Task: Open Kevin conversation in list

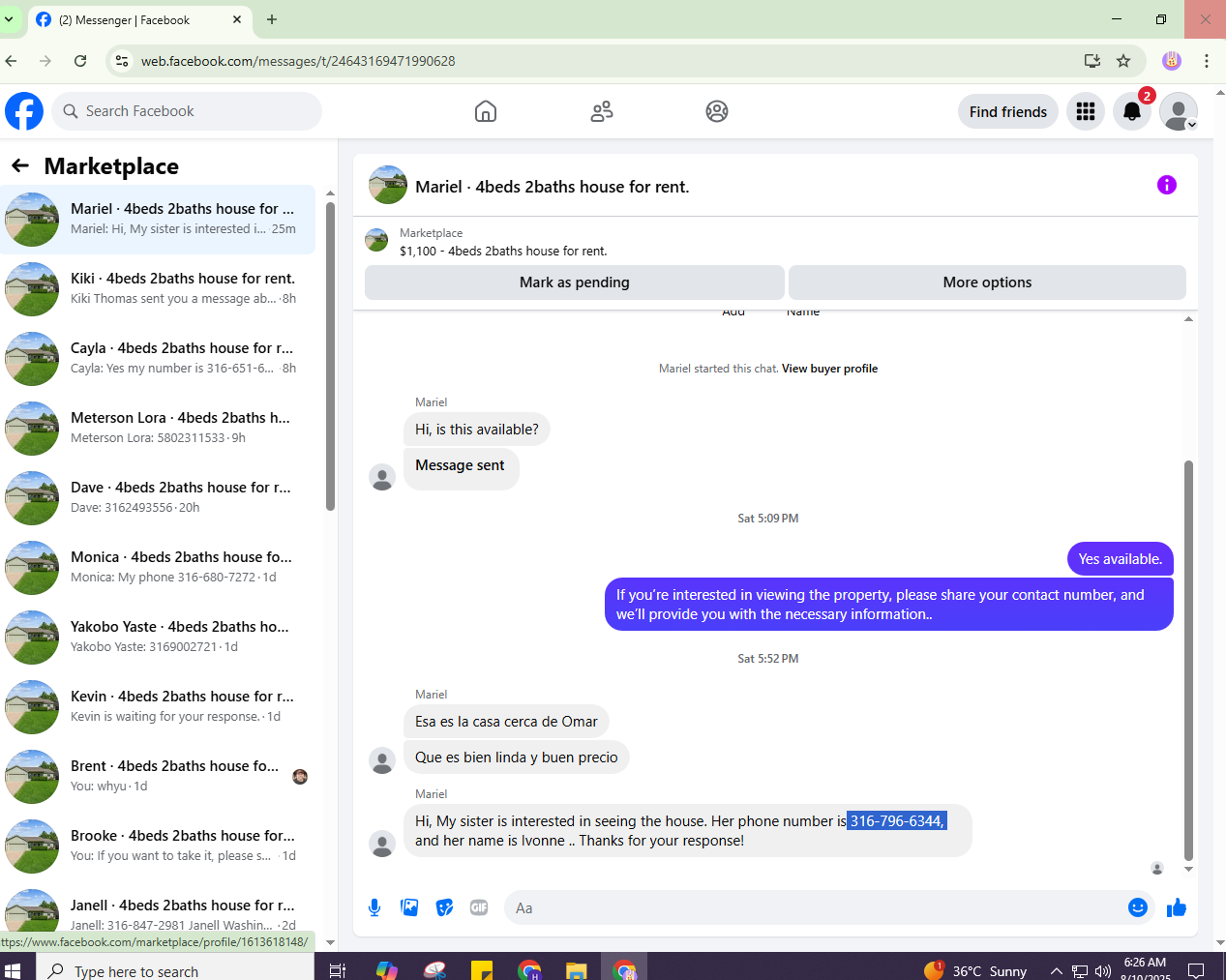Action: (158, 707)
